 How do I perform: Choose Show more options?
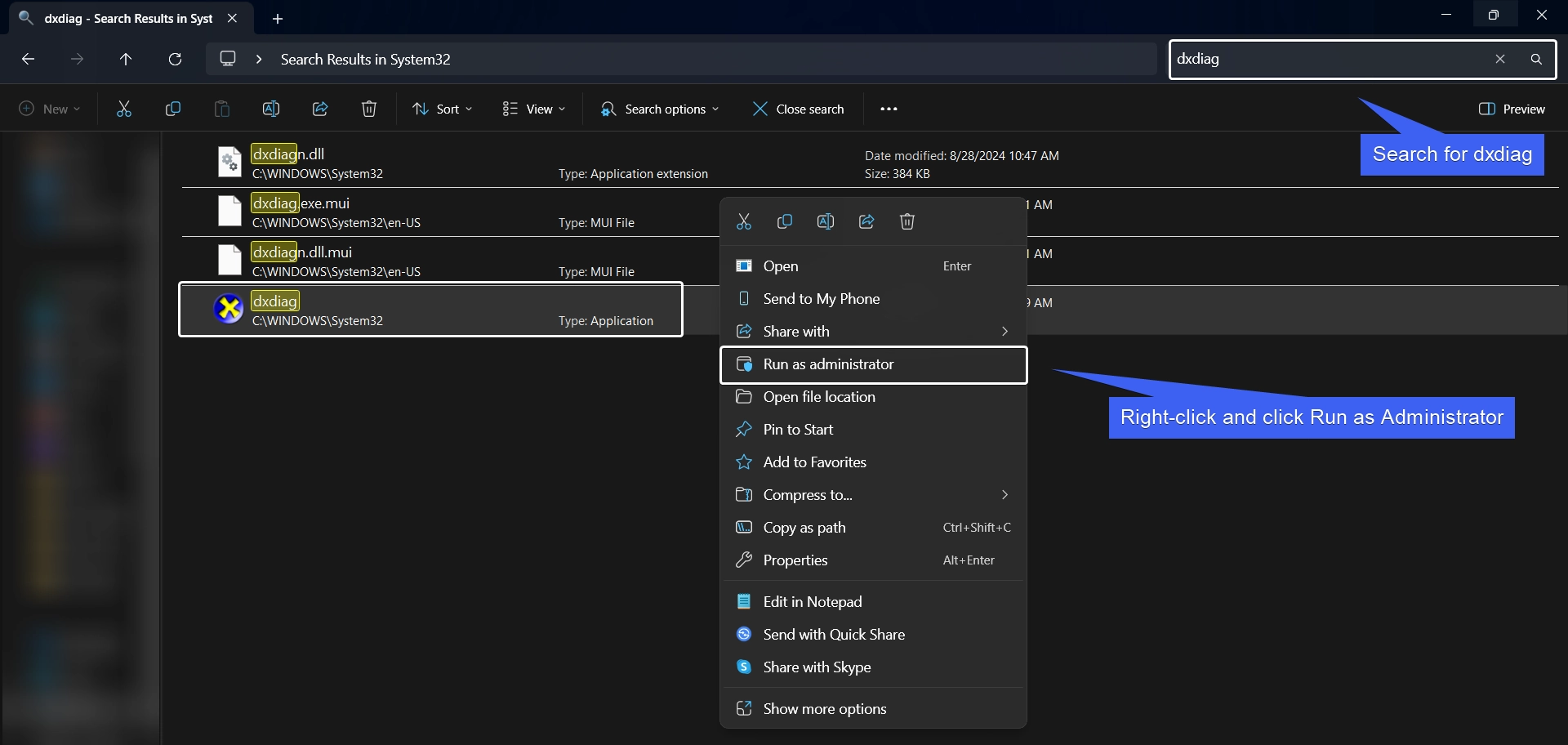[x=873, y=709]
